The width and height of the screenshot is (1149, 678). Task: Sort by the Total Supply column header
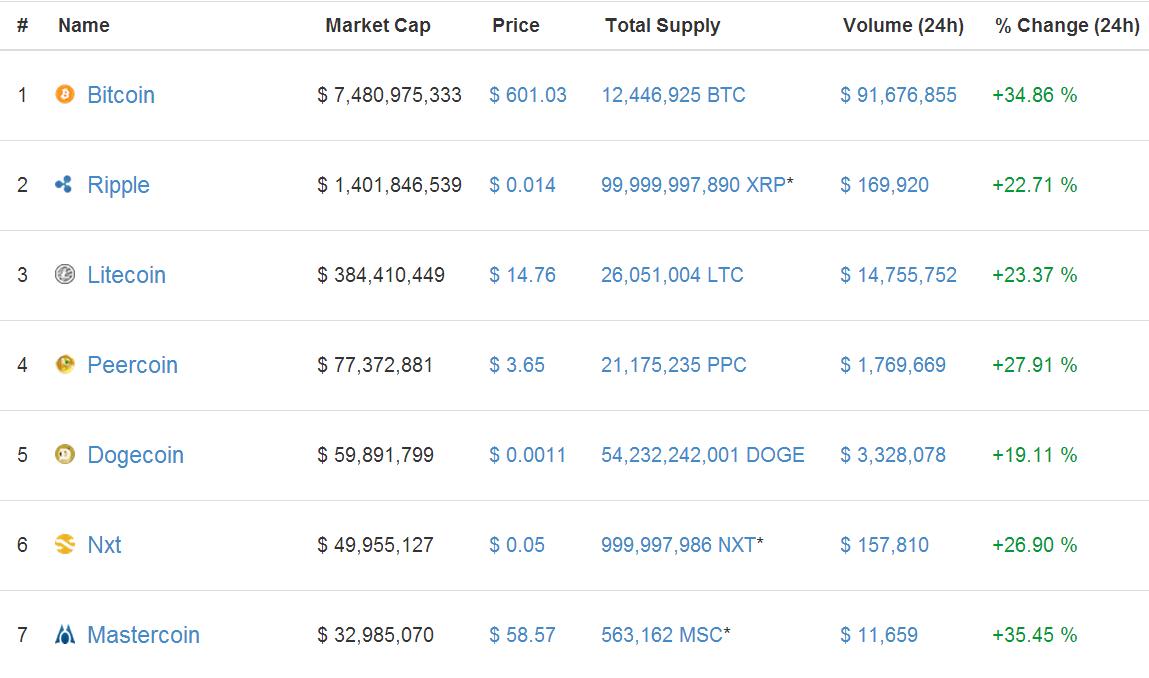tap(662, 26)
